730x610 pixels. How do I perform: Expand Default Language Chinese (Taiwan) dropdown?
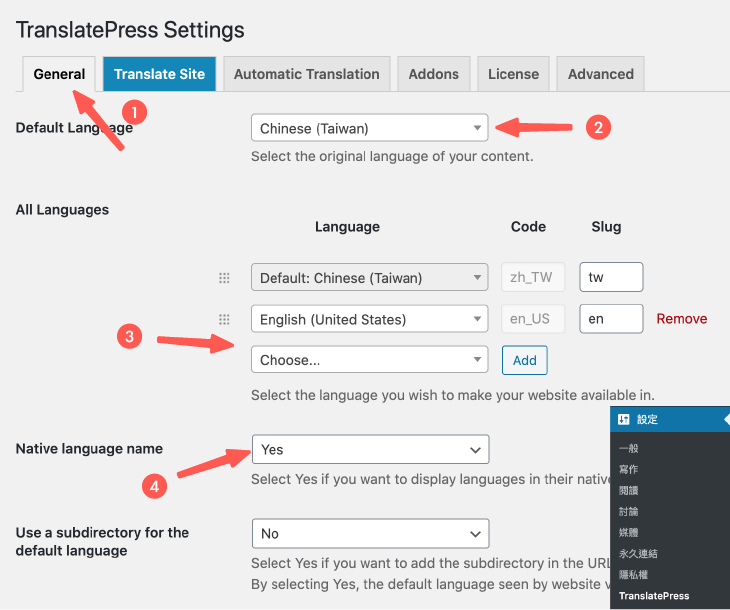pos(370,128)
